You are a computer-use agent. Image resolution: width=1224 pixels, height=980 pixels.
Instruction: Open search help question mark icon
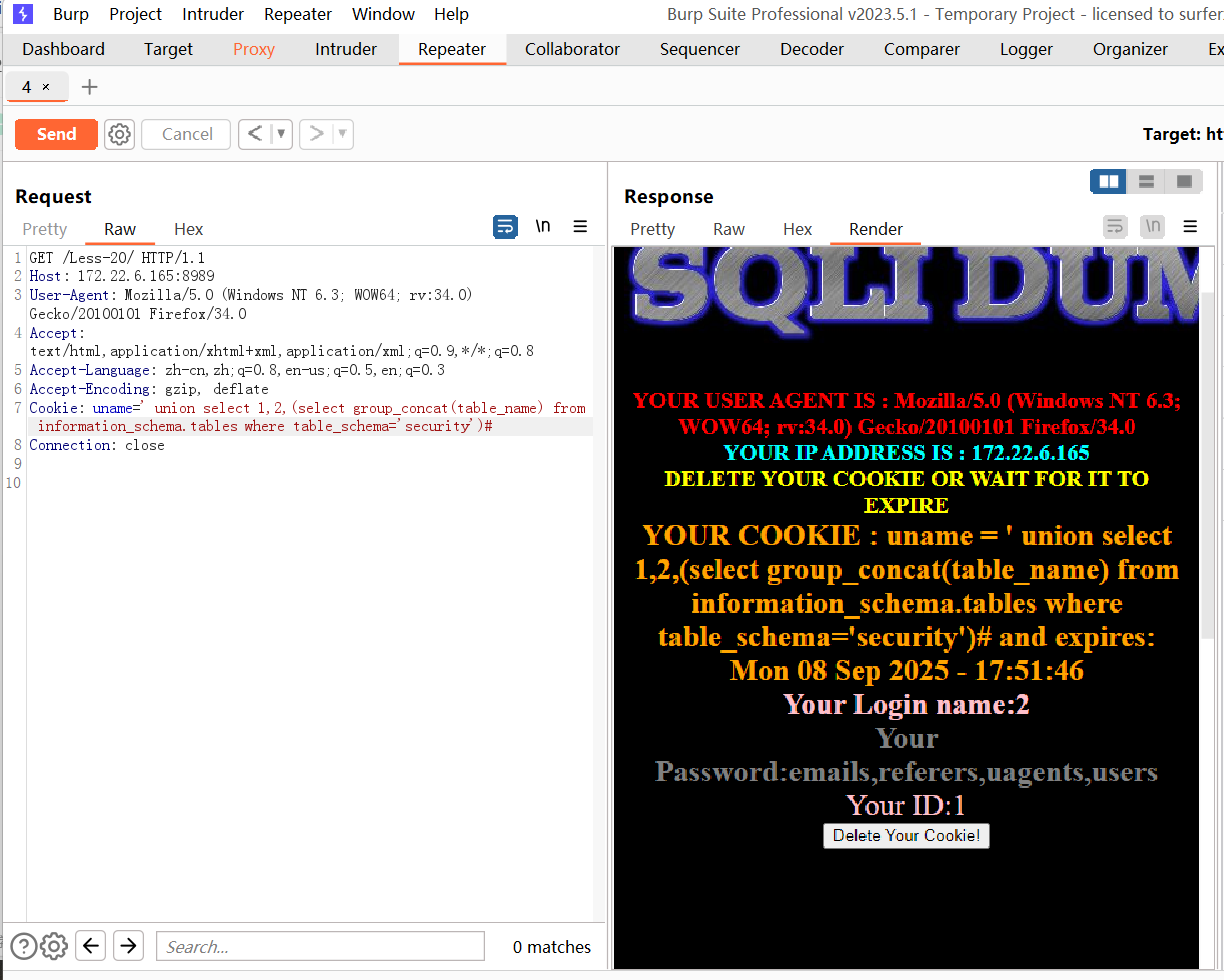tap(24, 946)
